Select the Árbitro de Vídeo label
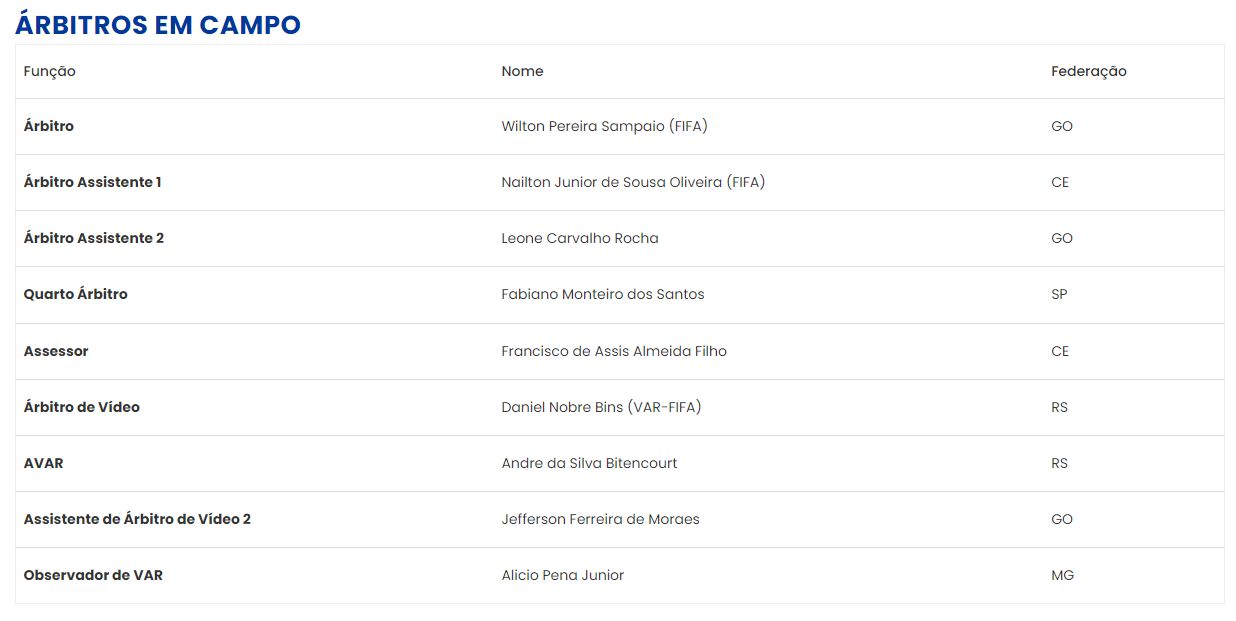The image size is (1236, 621). [x=82, y=407]
